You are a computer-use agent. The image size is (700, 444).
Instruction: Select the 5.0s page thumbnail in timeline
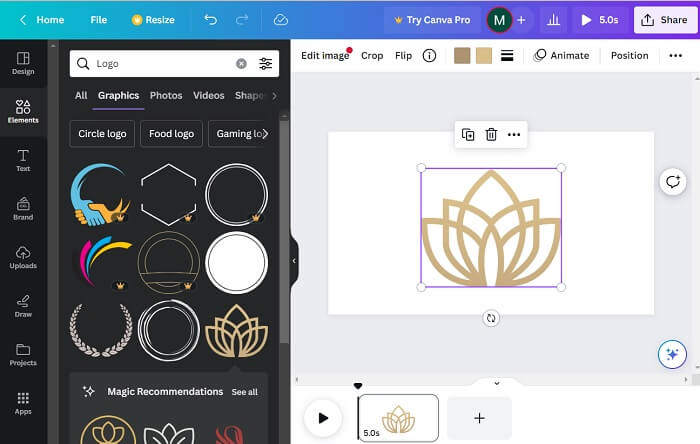[x=399, y=418]
